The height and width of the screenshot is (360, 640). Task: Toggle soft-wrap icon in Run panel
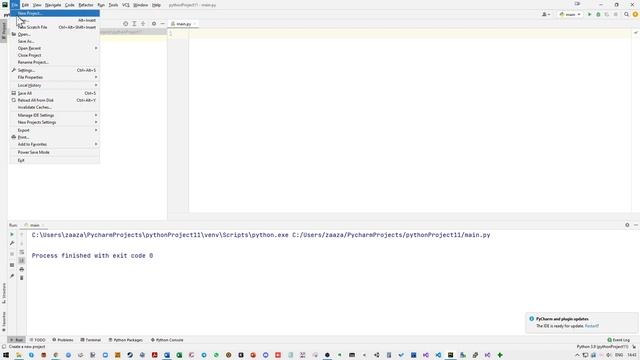pos(22,252)
